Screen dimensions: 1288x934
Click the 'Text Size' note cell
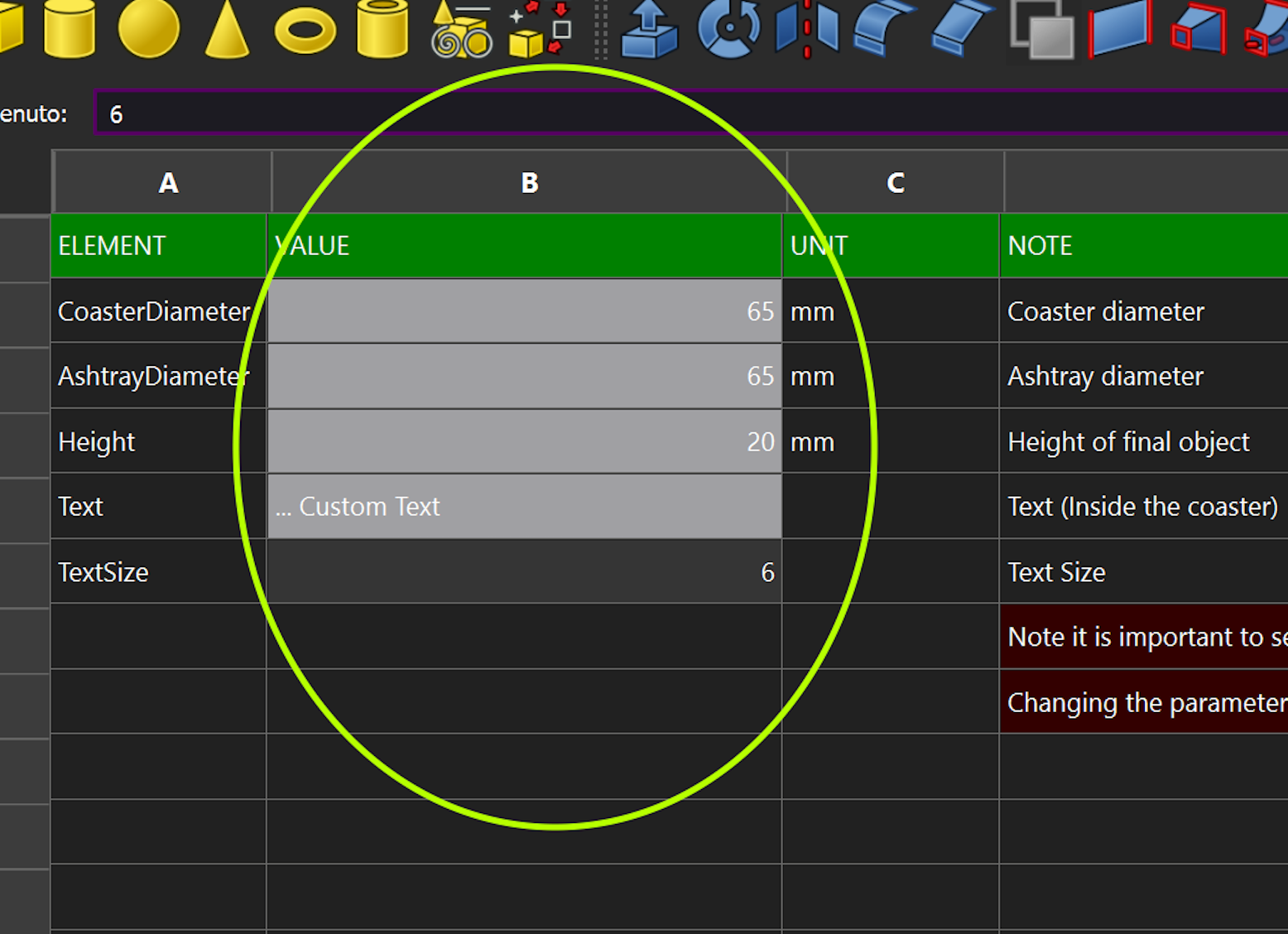click(1144, 571)
